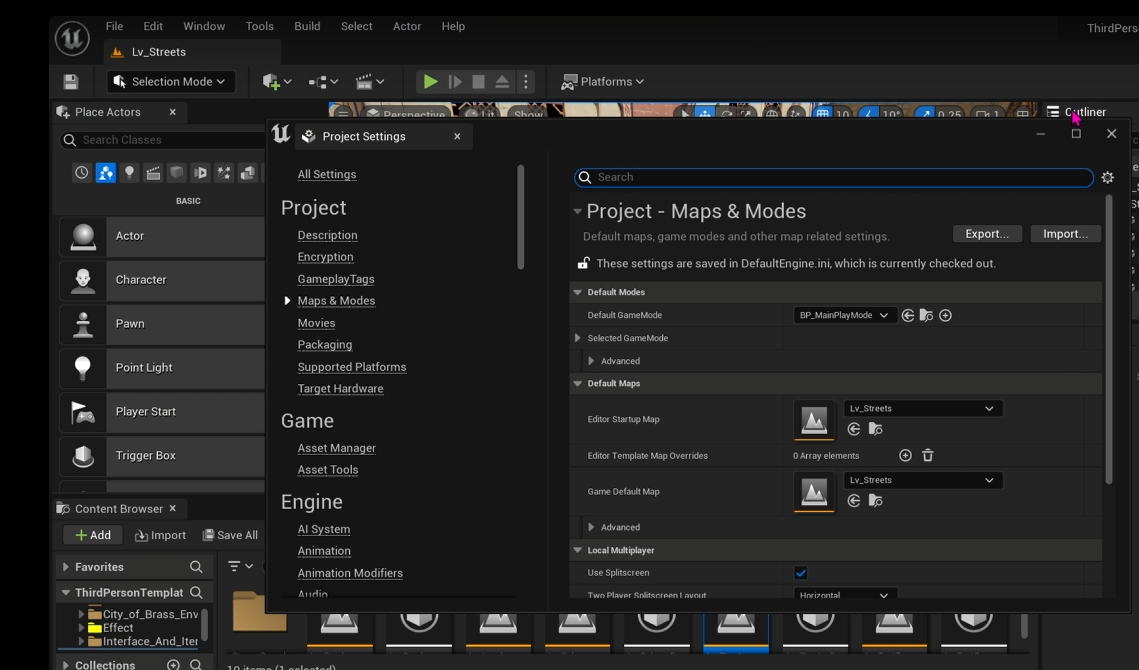Add element to Editor Template Map Overrides
Image resolution: width=1139 pixels, height=670 pixels.
tap(905, 456)
